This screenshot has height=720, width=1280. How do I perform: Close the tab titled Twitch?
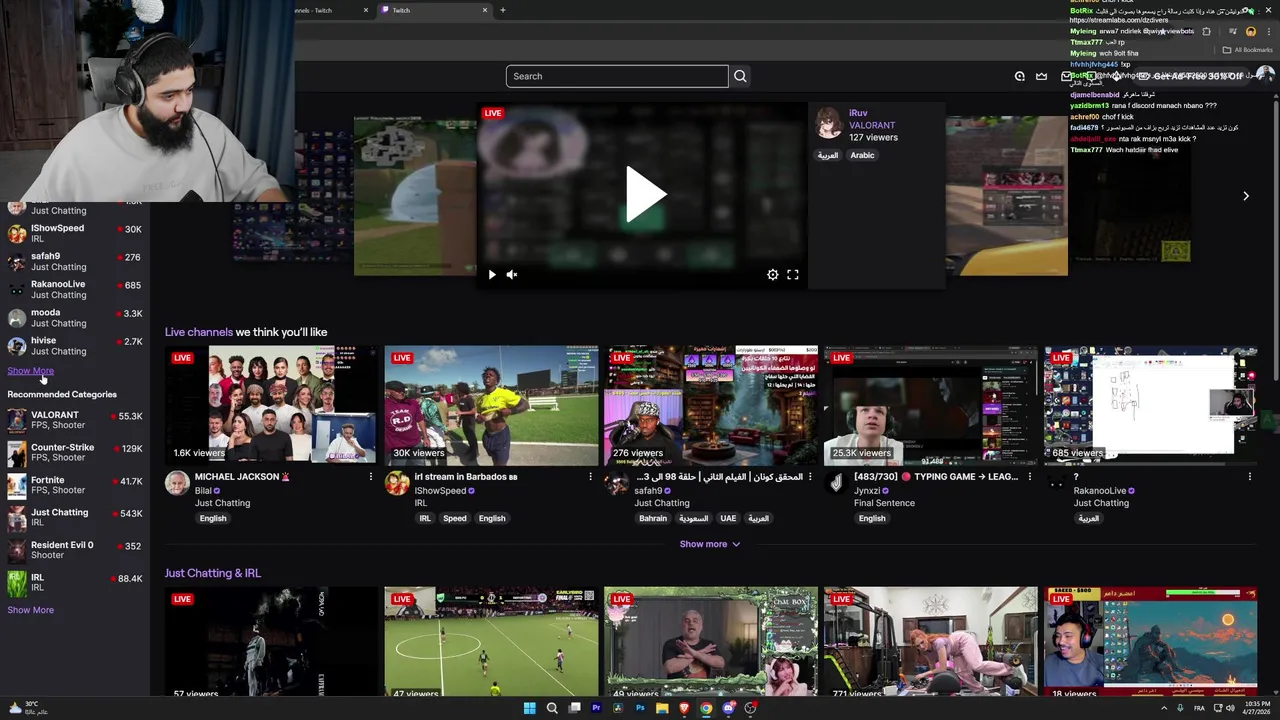pos(485,10)
